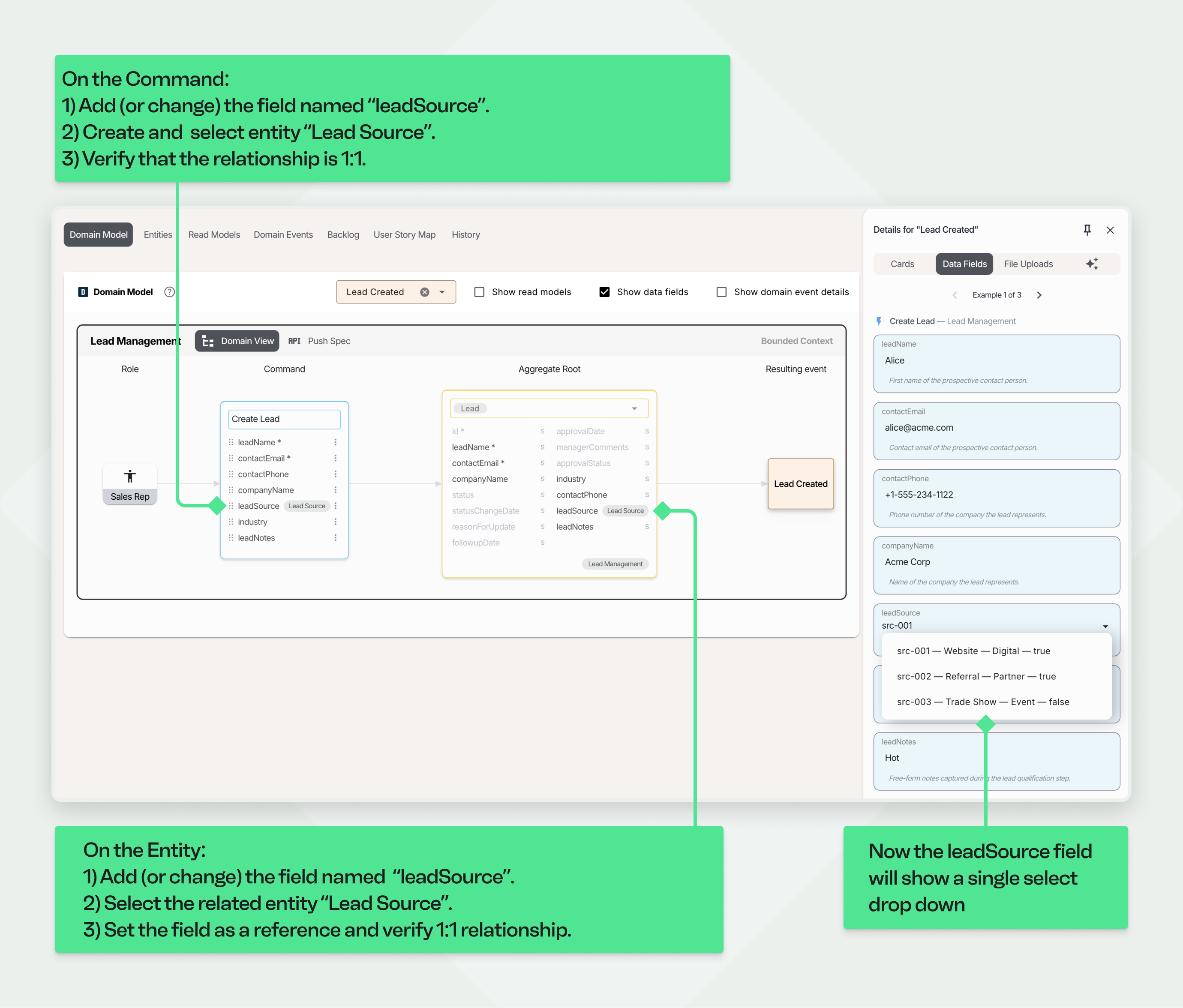The height and width of the screenshot is (1008, 1183).
Task: Open the Domain Model help question icon
Action: 170,292
